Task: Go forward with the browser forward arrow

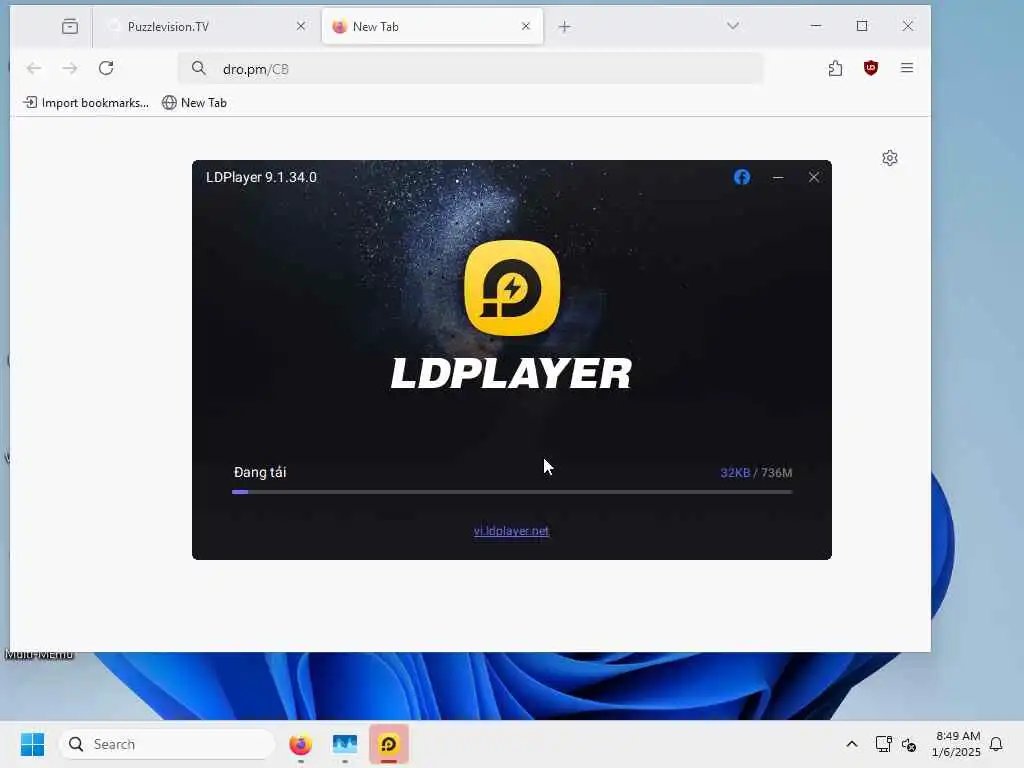Action: coord(70,68)
